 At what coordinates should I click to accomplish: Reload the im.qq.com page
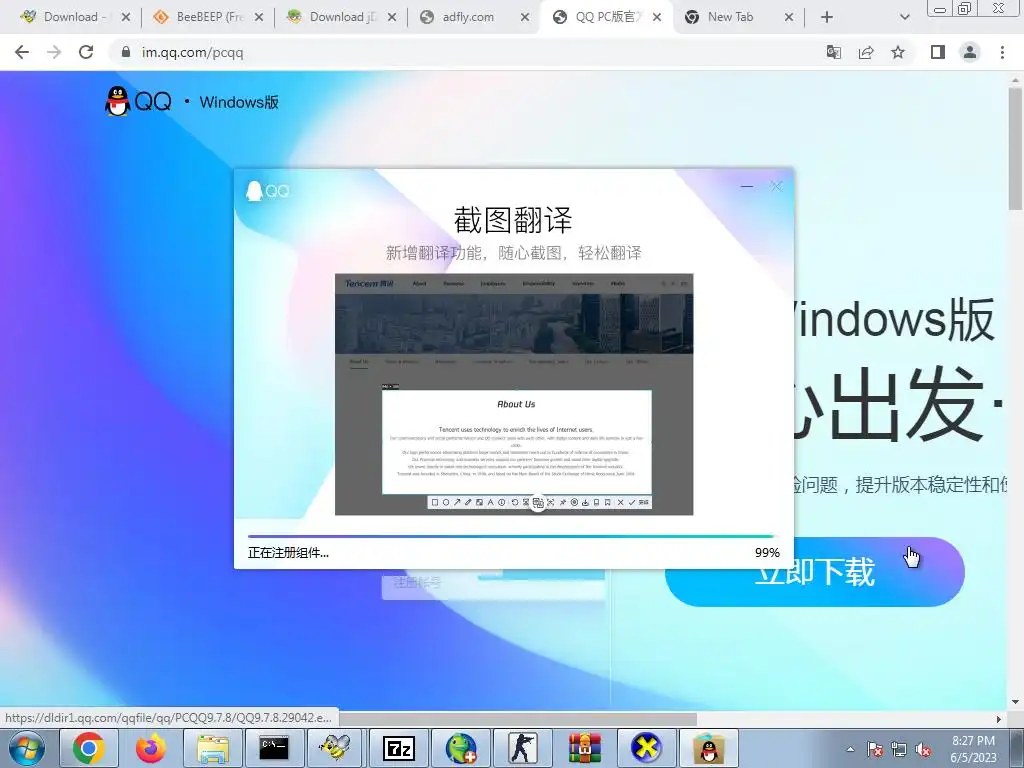click(x=86, y=52)
